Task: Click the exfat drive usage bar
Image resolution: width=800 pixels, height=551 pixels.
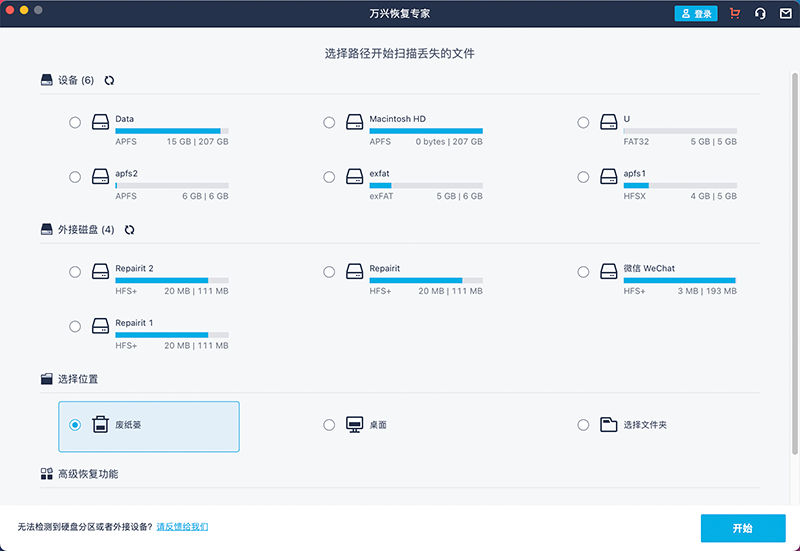Action: [x=426, y=186]
